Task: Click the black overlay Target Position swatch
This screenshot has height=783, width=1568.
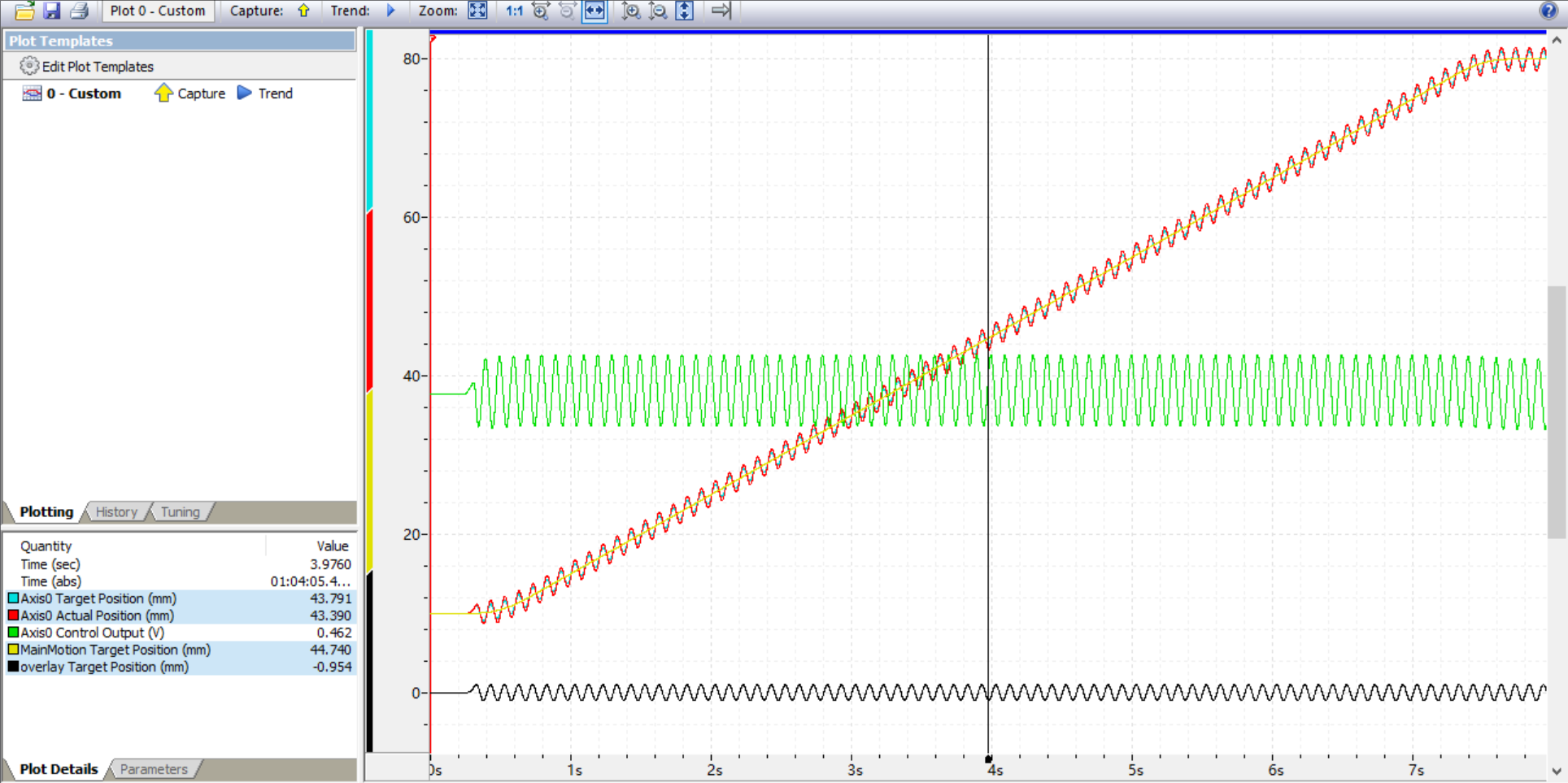Action: (x=13, y=667)
